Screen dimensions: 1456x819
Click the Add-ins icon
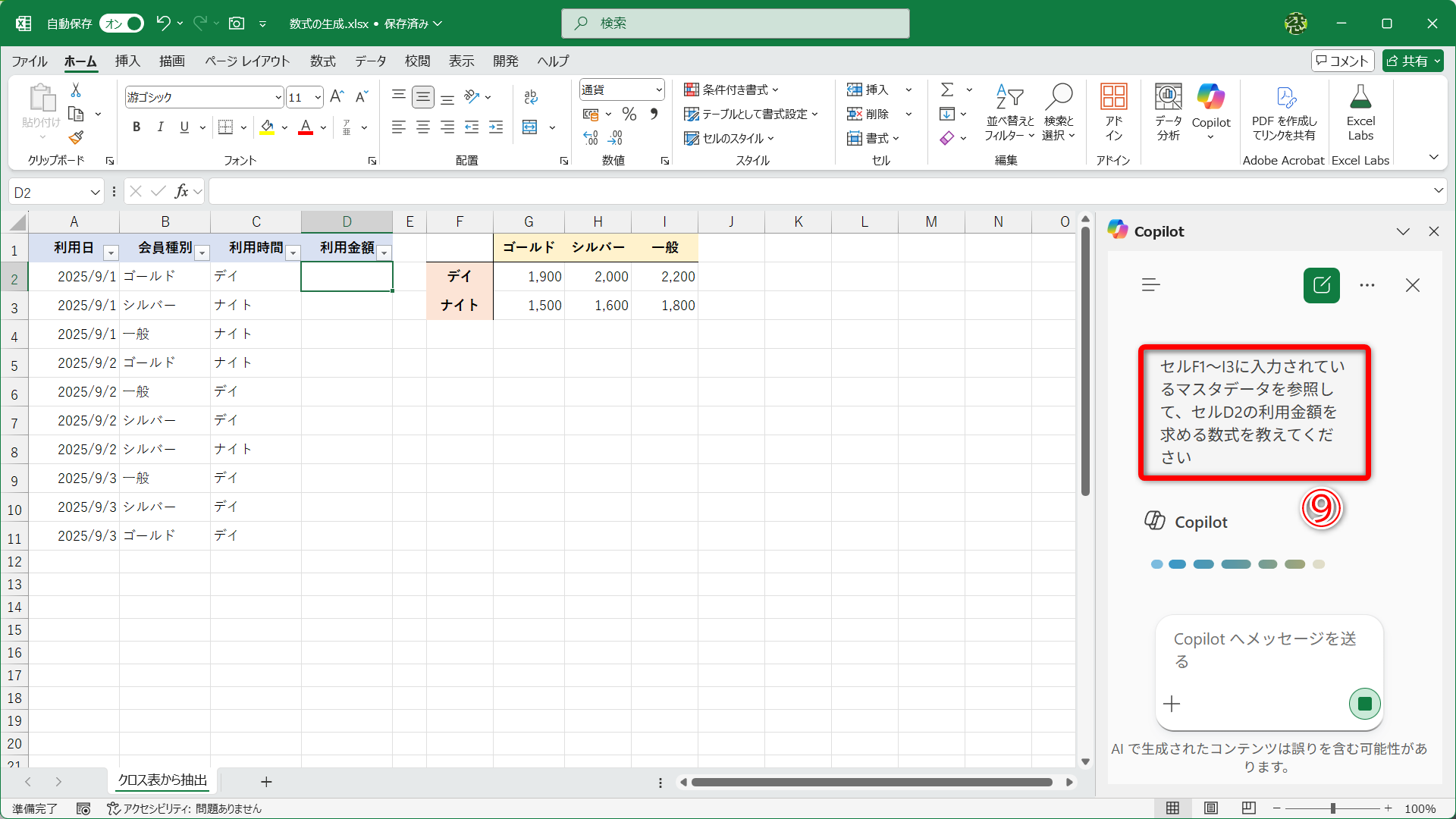[x=1113, y=97]
